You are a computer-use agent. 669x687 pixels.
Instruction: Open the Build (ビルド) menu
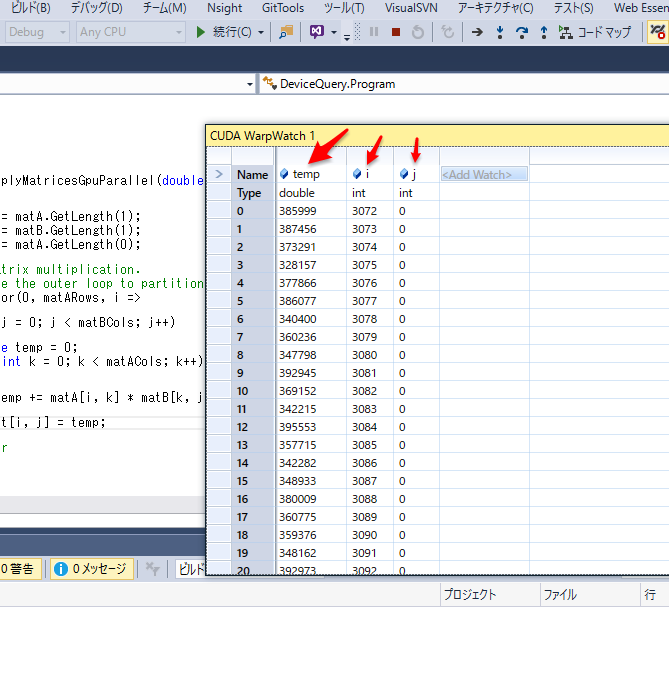click(x=31, y=8)
